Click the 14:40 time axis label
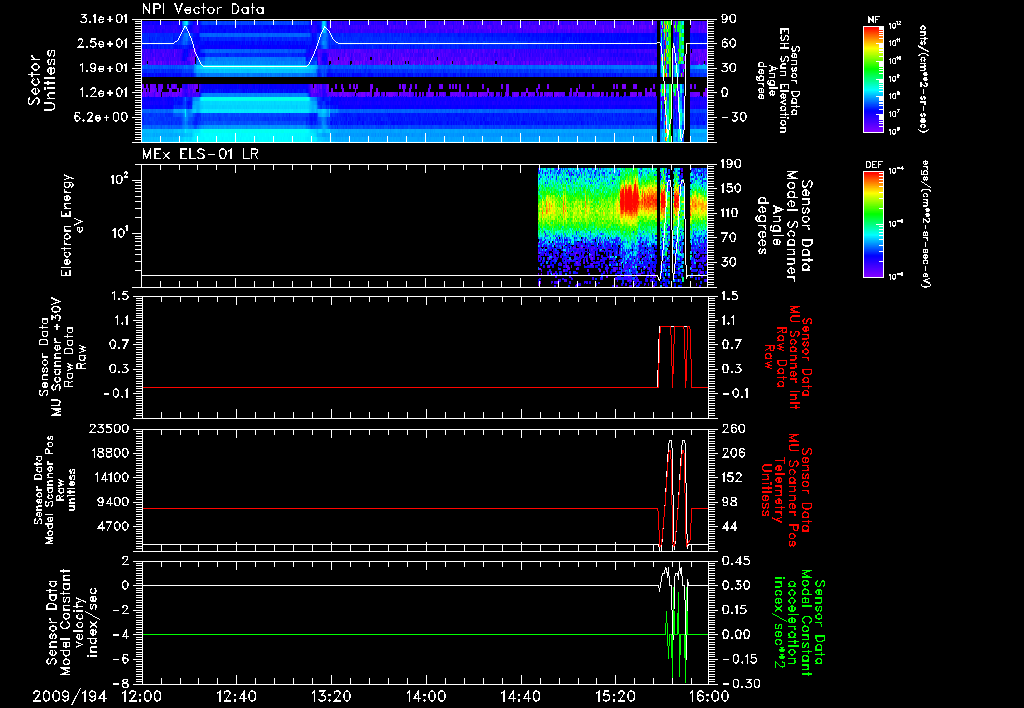Image resolution: width=1024 pixels, height=708 pixels. pos(520,697)
